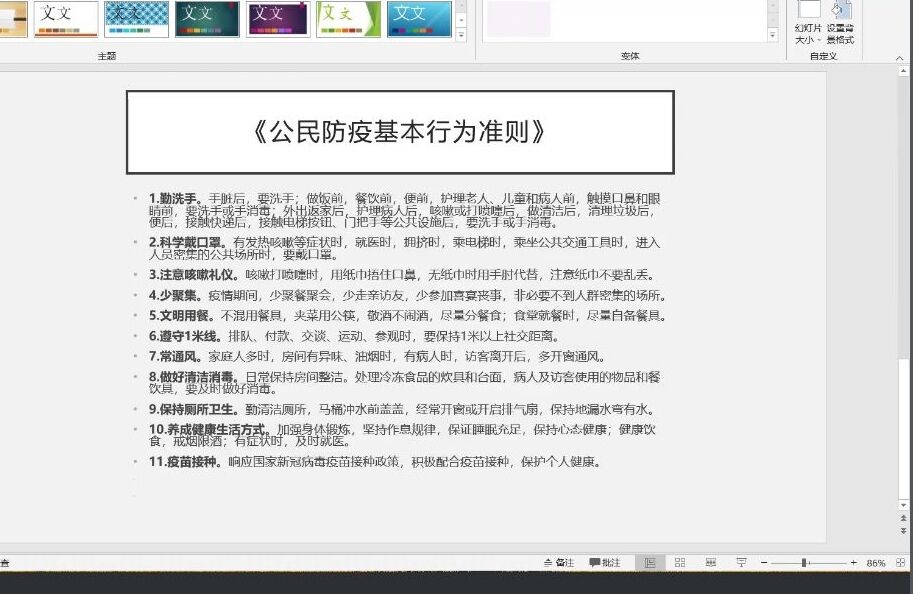Click the zoom in plus button

click(853, 563)
